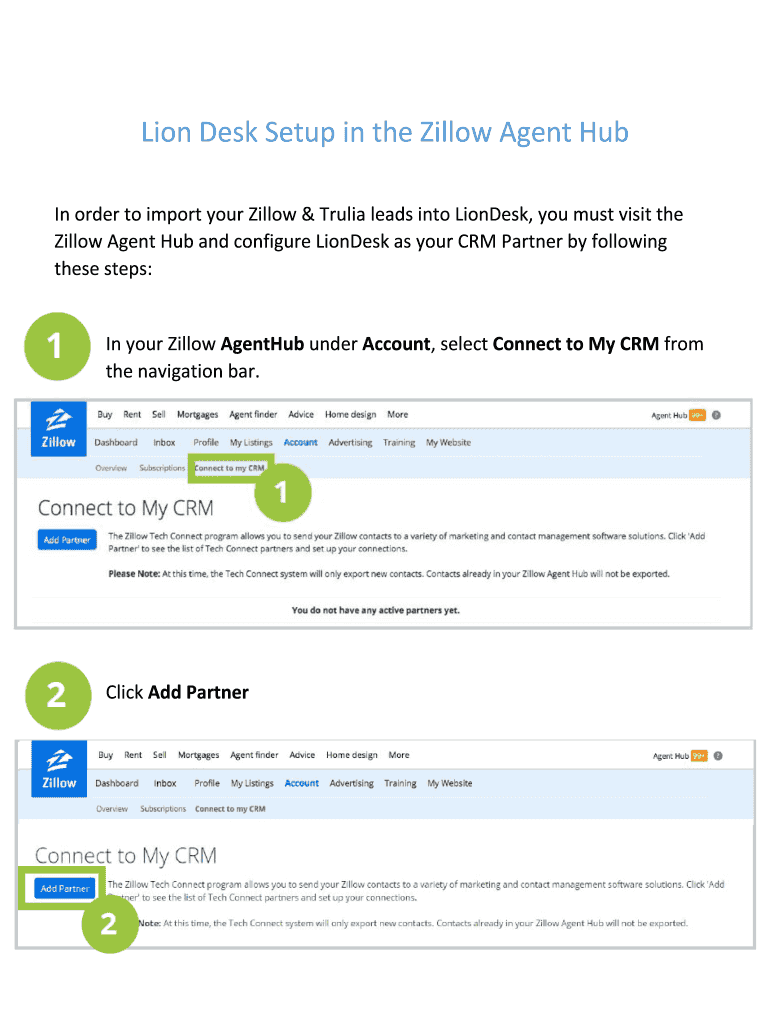Open the More navigation menu
Viewport: 770px width, 1024px height.
[398, 414]
